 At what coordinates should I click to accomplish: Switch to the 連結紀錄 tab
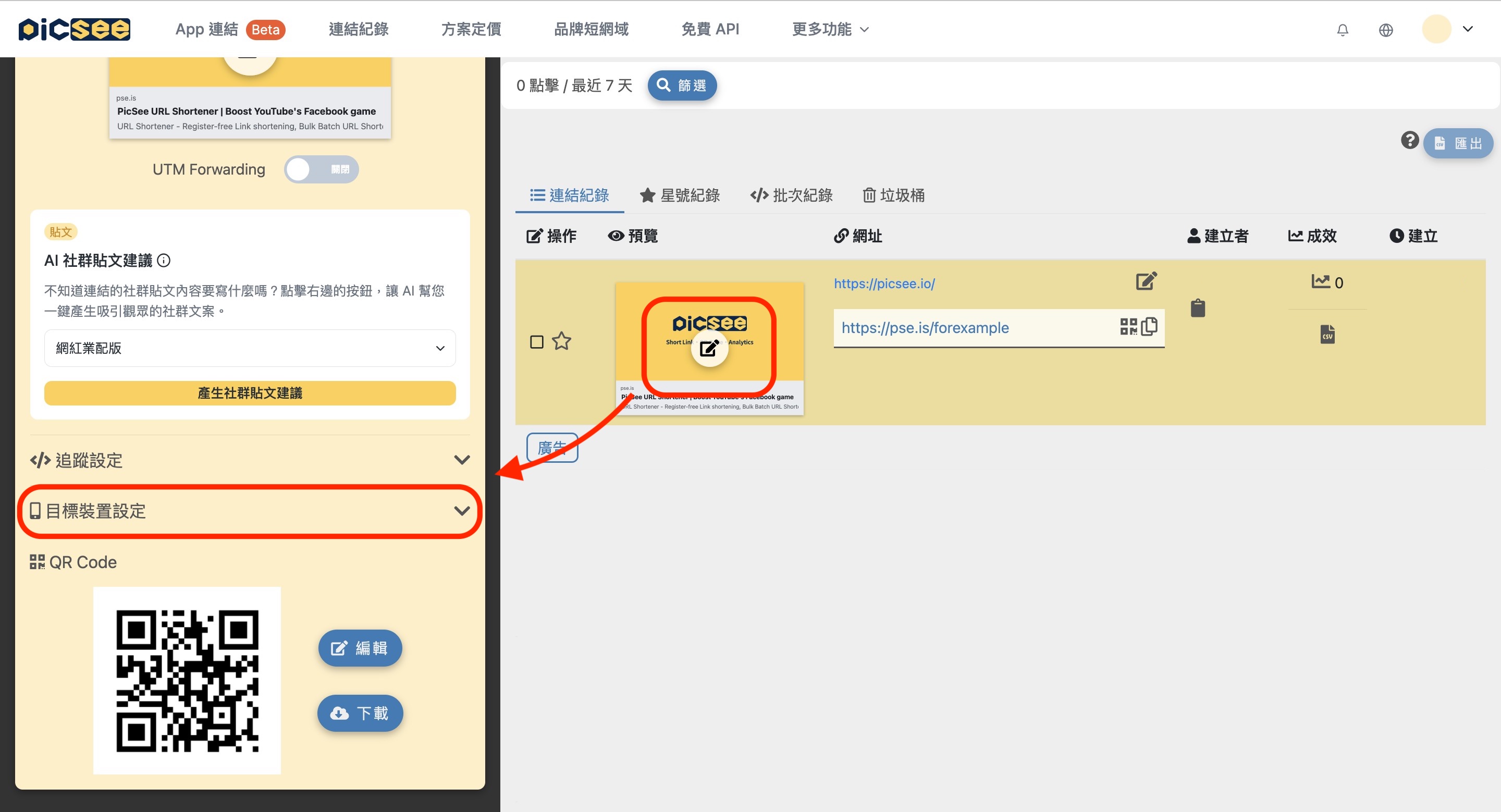pos(569,196)
